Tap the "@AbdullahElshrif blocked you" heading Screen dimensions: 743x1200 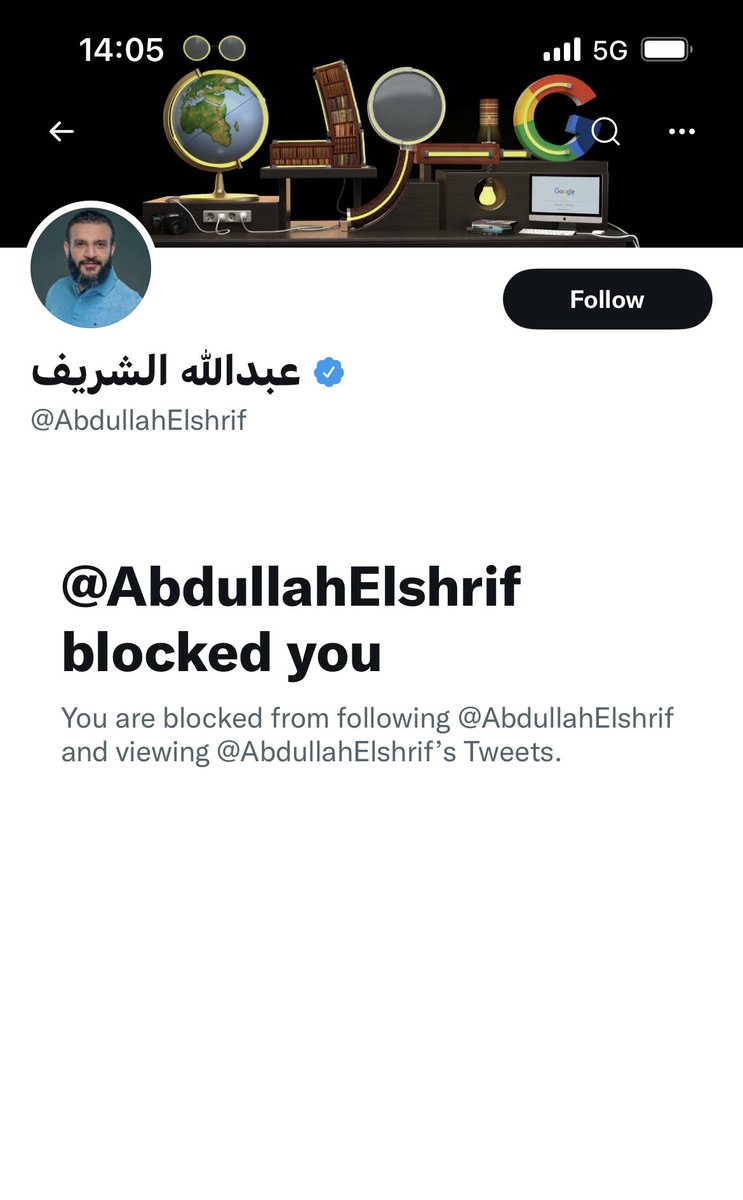coord(291,619)
